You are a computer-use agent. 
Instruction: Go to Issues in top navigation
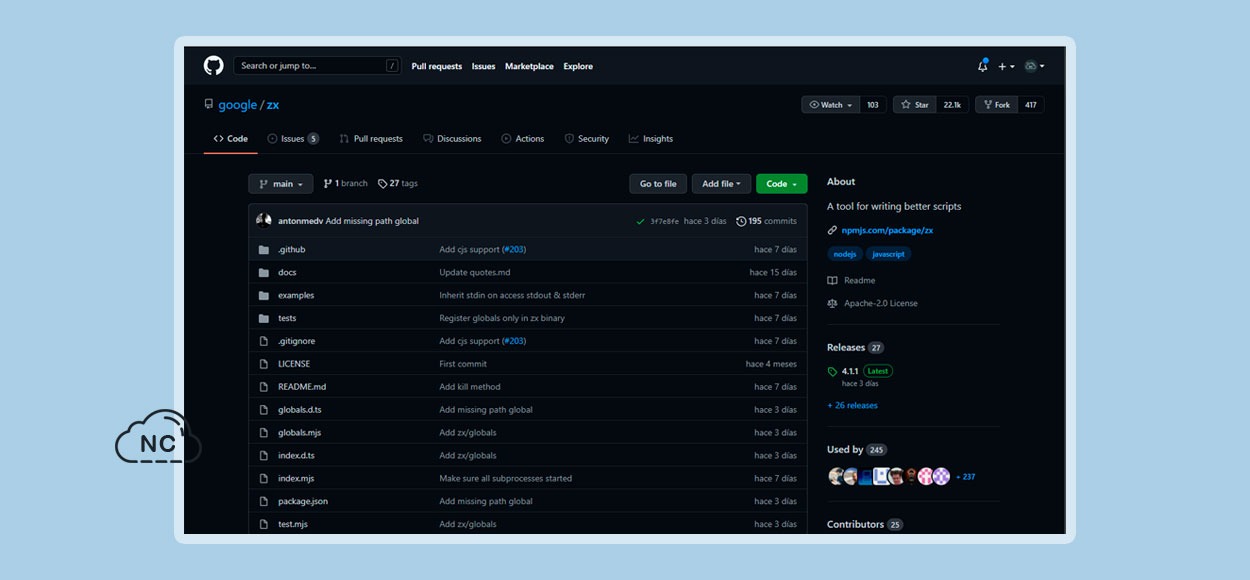[x=483, y=67]
